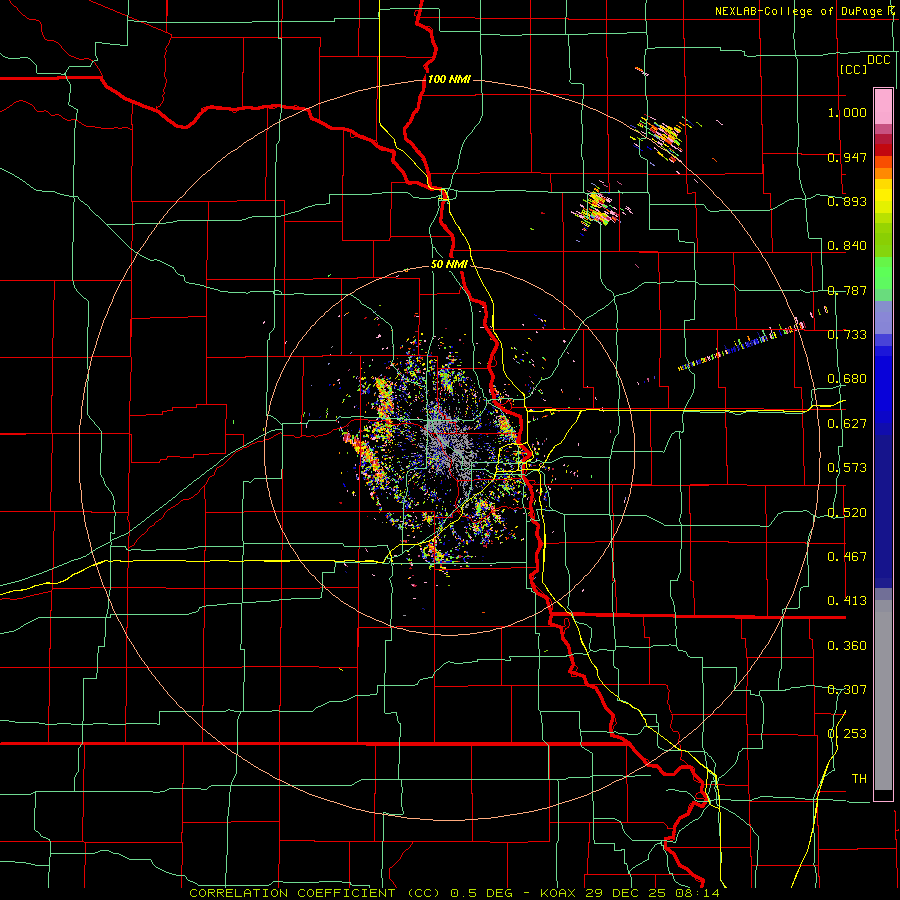Pick the pink segment of the color bar
The image size is (900, 900).
[883, 106]
